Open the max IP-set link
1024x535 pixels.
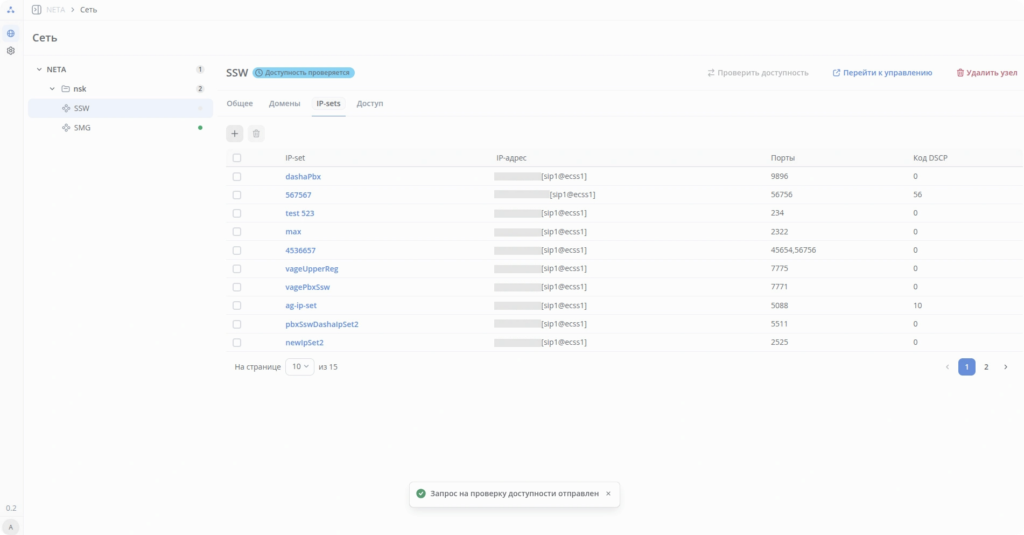(x=293, y=232)
